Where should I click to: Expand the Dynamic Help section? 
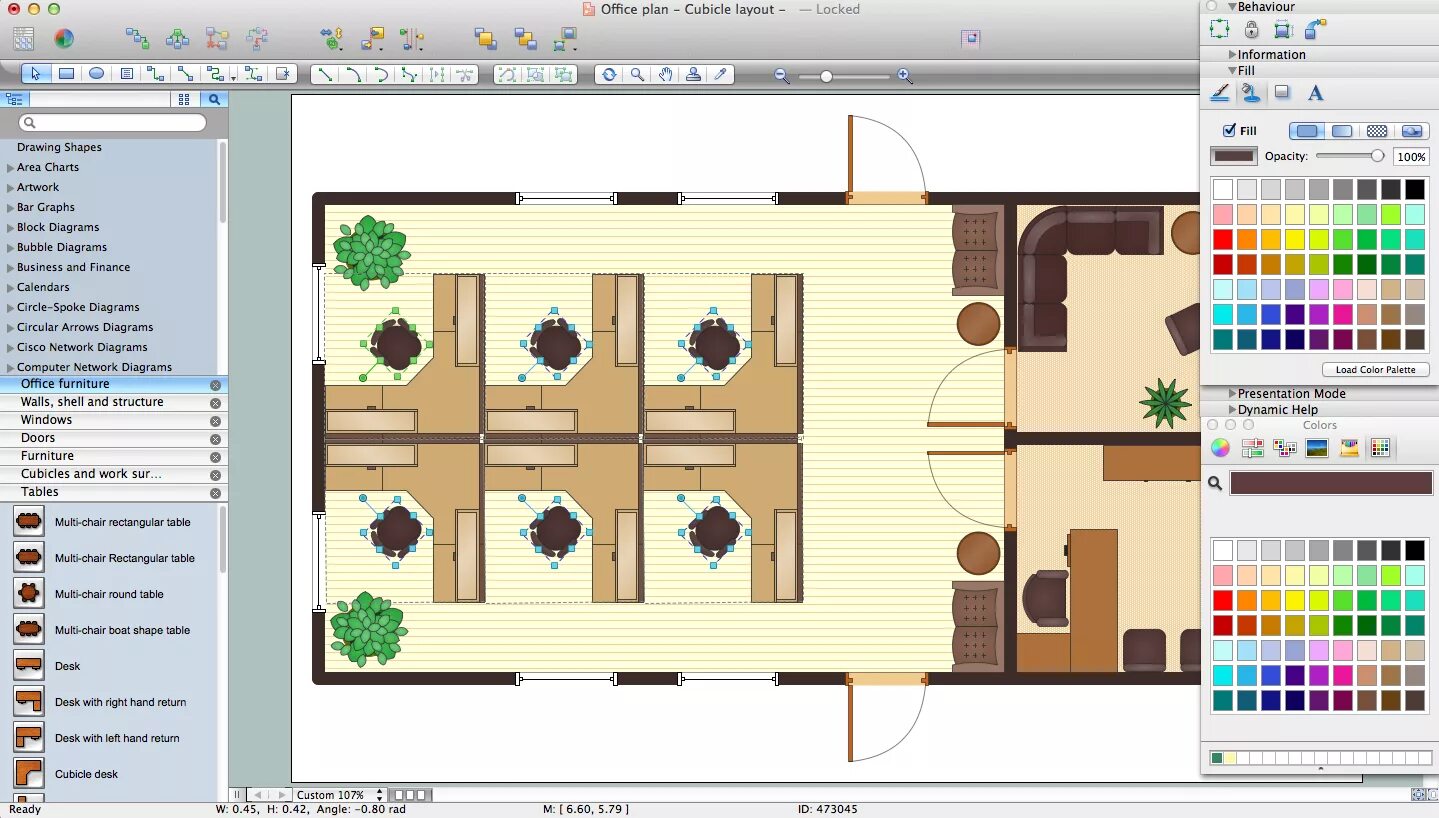pyautogui.click(x=1233, y=410)
